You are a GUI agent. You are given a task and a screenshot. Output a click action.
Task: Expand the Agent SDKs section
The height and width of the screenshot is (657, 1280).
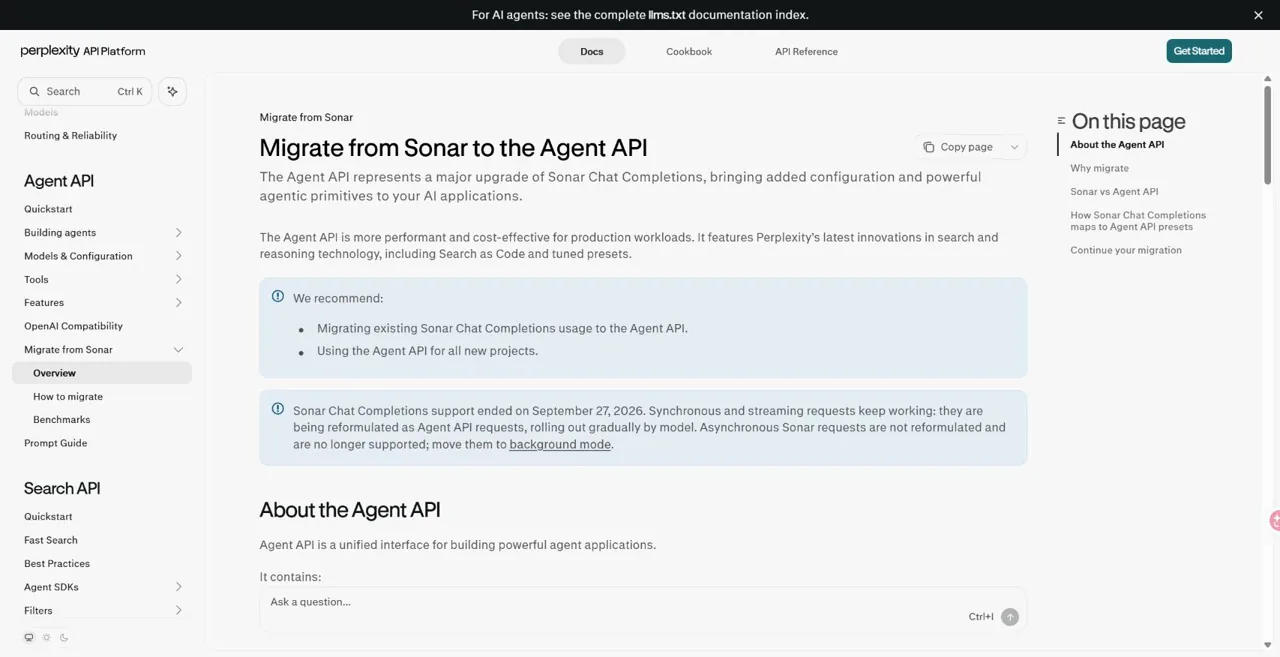coord(178,587)
